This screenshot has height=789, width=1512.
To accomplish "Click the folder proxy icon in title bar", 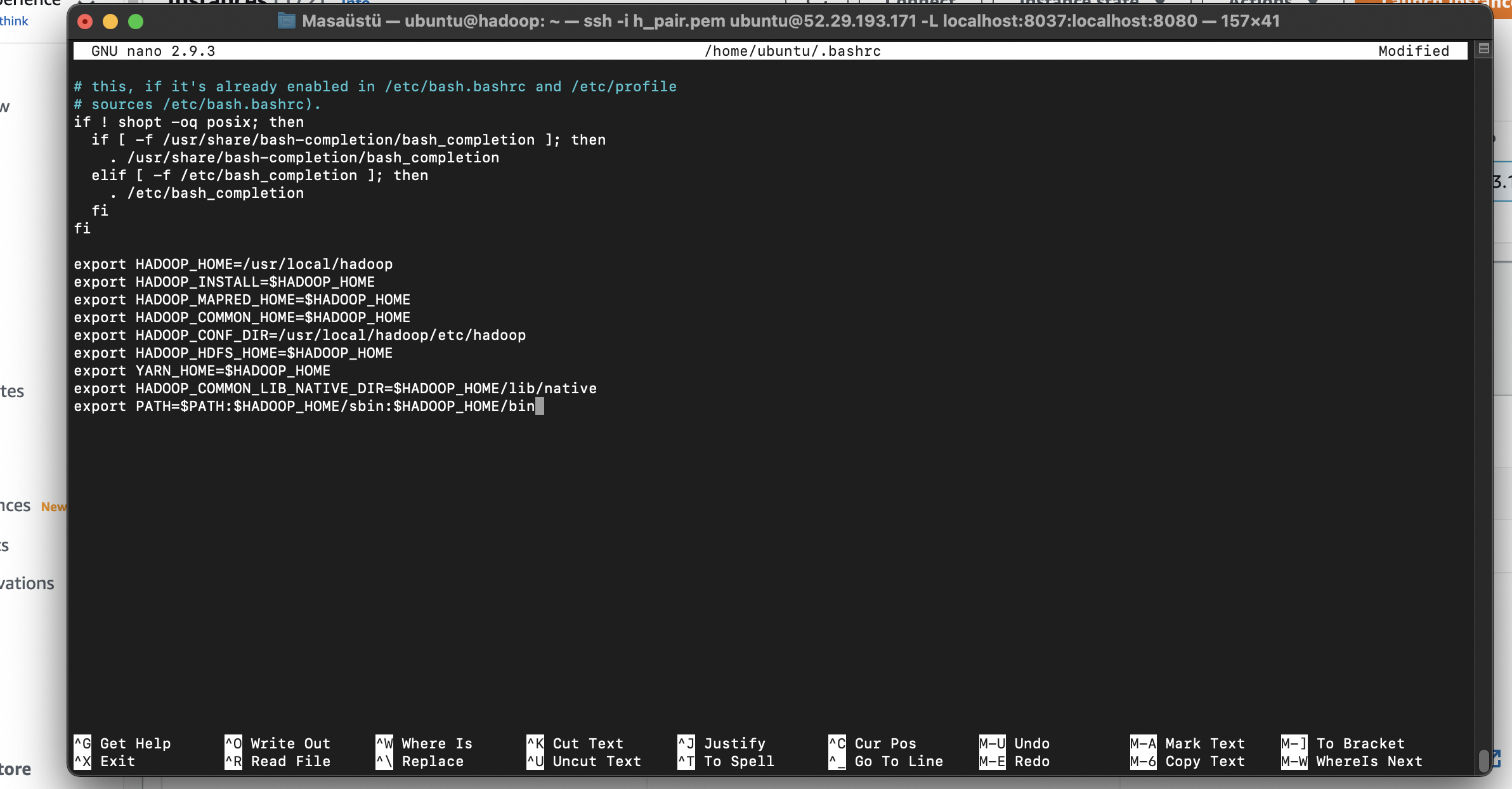I will click(287, 21).
